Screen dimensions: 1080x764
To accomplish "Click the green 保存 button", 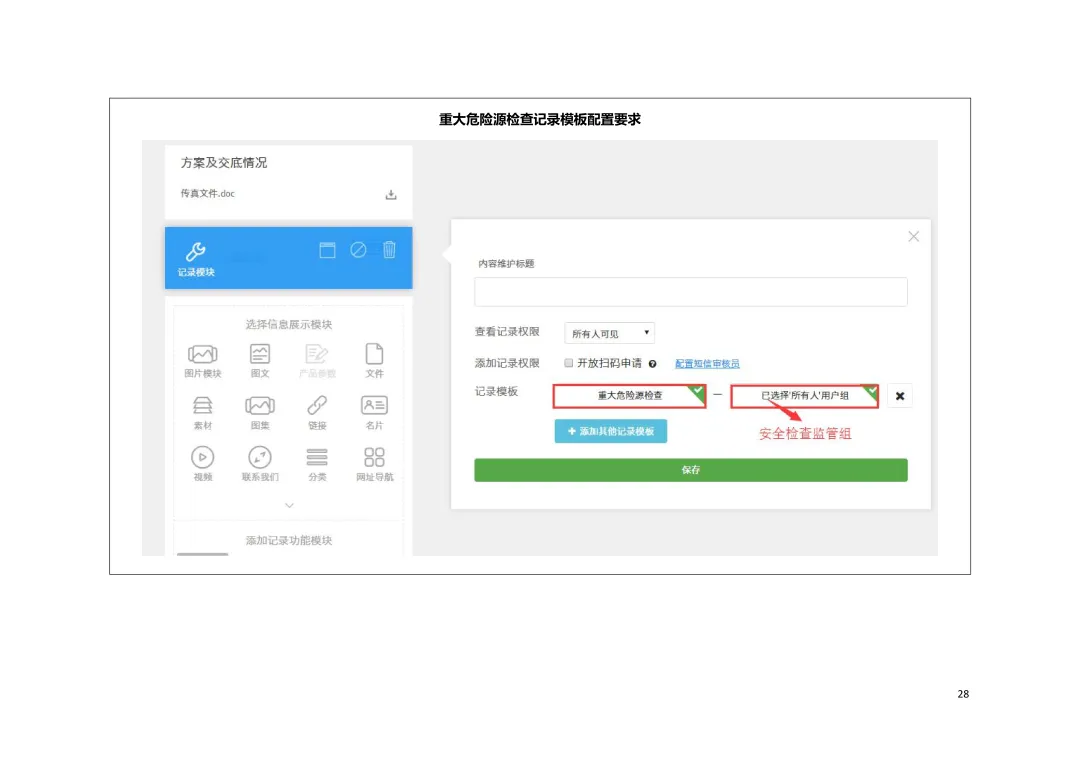I will coord(691,470).
